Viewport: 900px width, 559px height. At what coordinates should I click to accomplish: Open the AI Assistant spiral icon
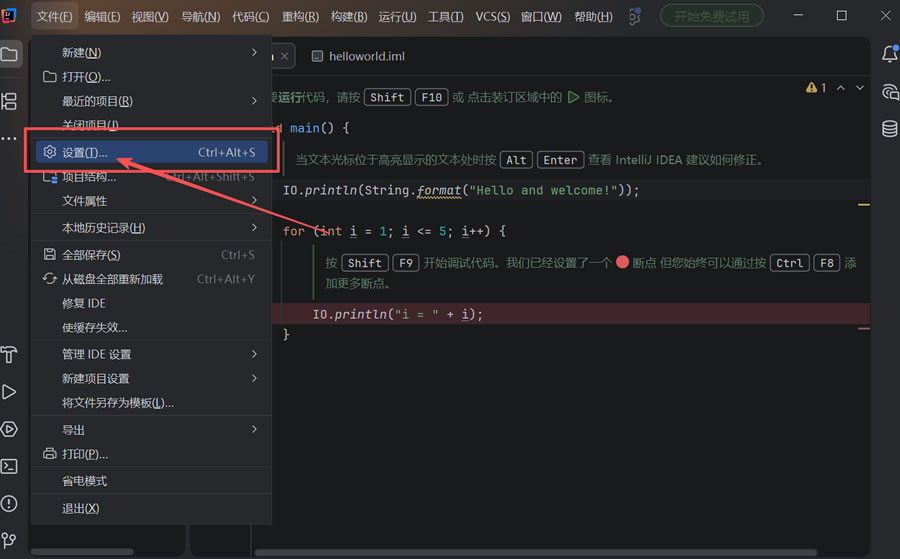(890, 92)
